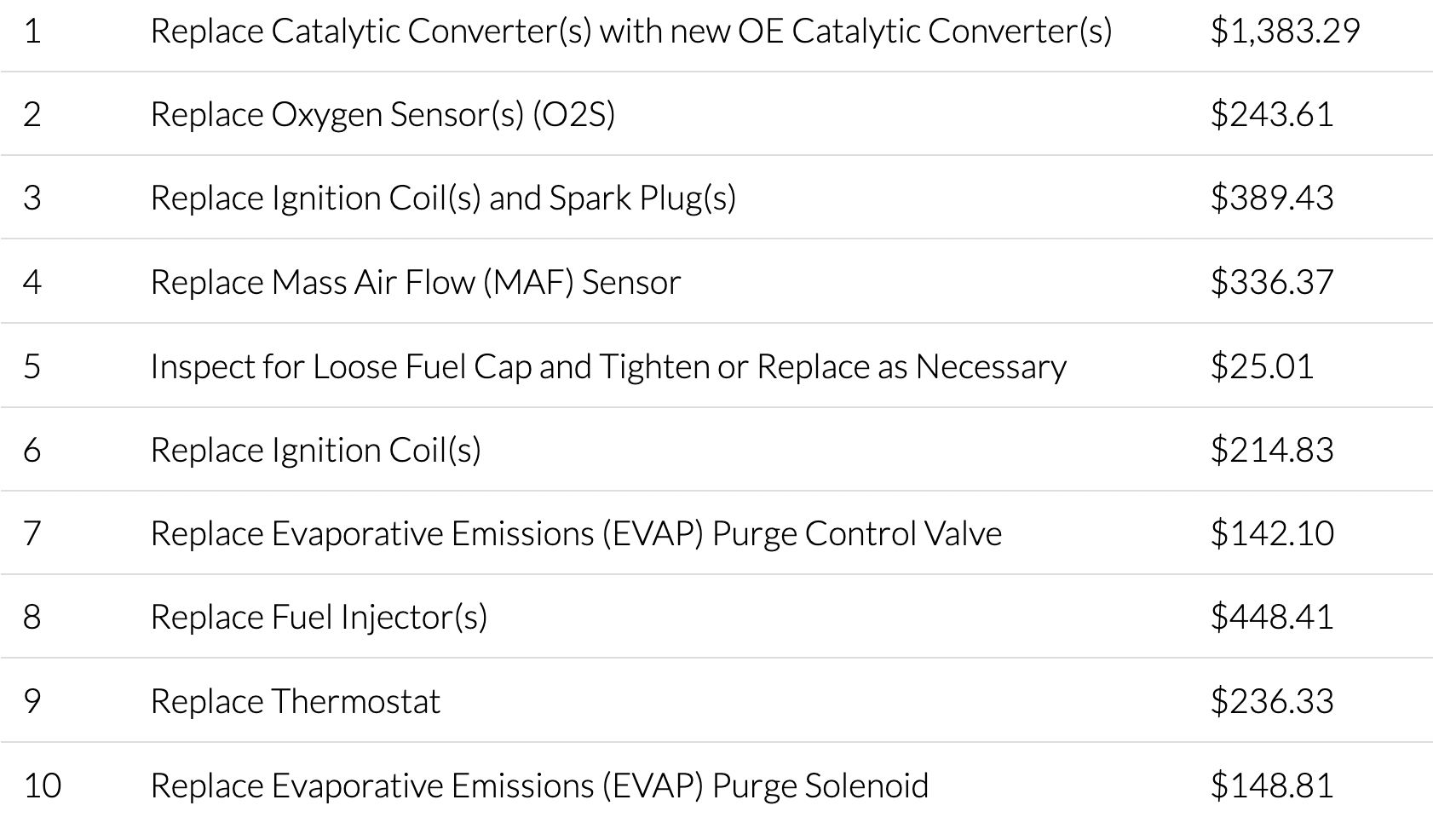The image size is (1433, 840).
Task: Select the $142.10 cost value
Action: click(1272, 533)
